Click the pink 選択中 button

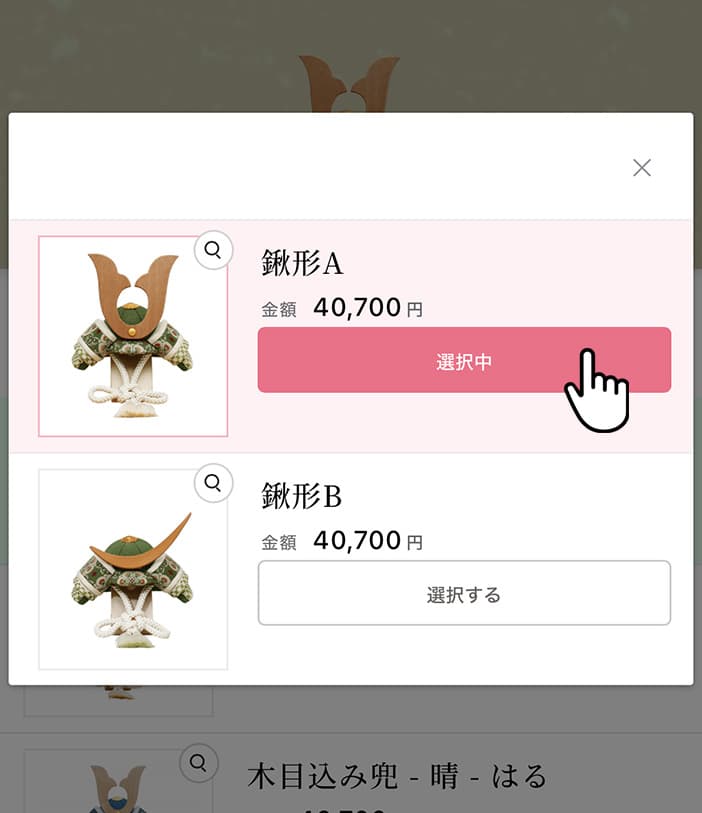click(x=464, y=360)
